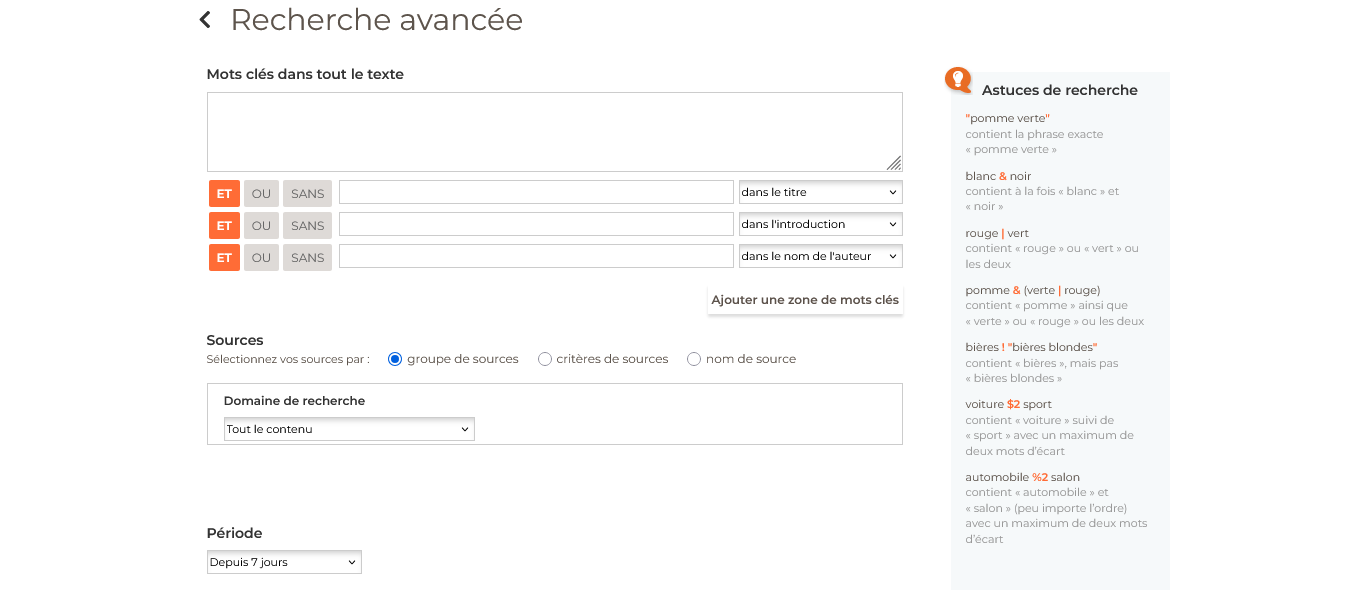Click the Domaine de recherche label

click(294, 401)
